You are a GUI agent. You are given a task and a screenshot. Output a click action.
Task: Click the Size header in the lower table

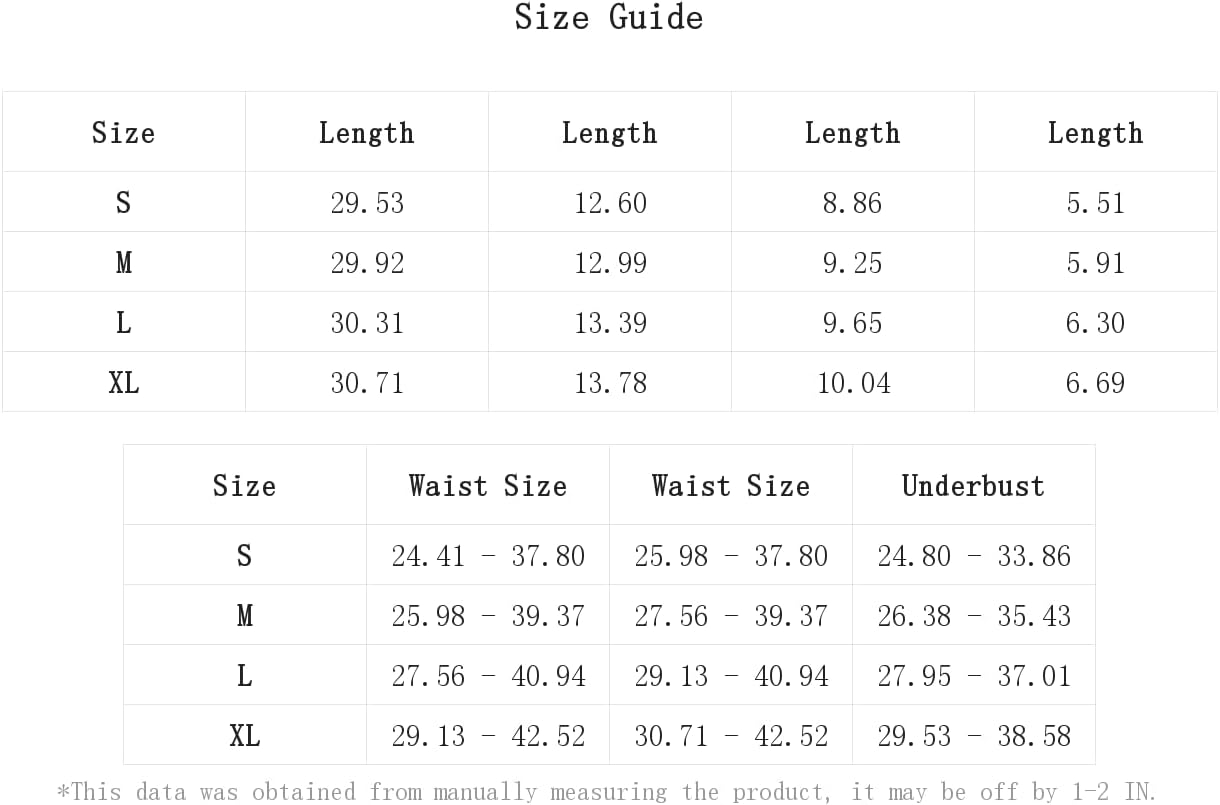point(244,485)
